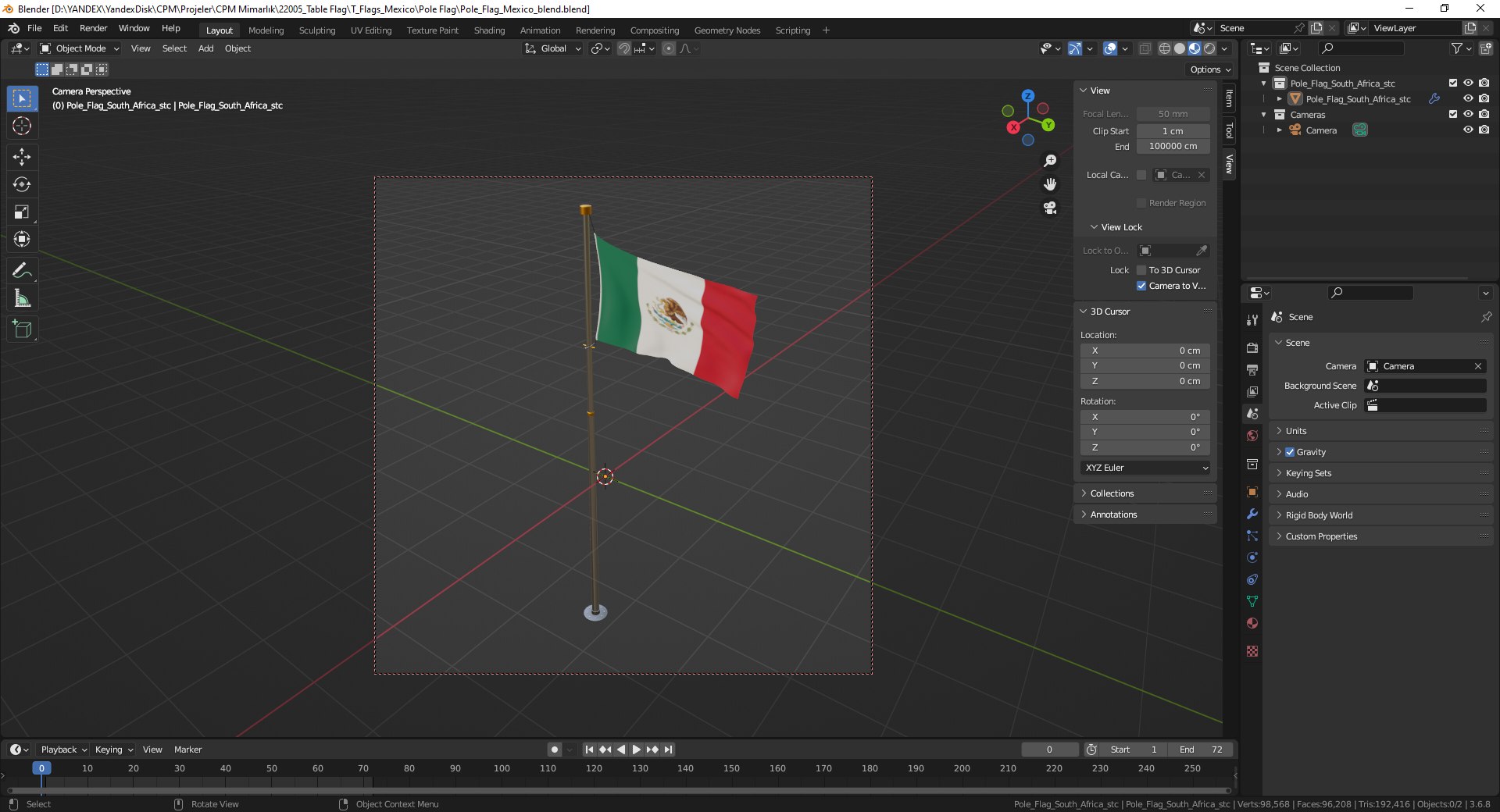Screen dimensions: 1500x812
Task: Open the Modifier properties wrench tab
Action: (x=1252, y=514)
